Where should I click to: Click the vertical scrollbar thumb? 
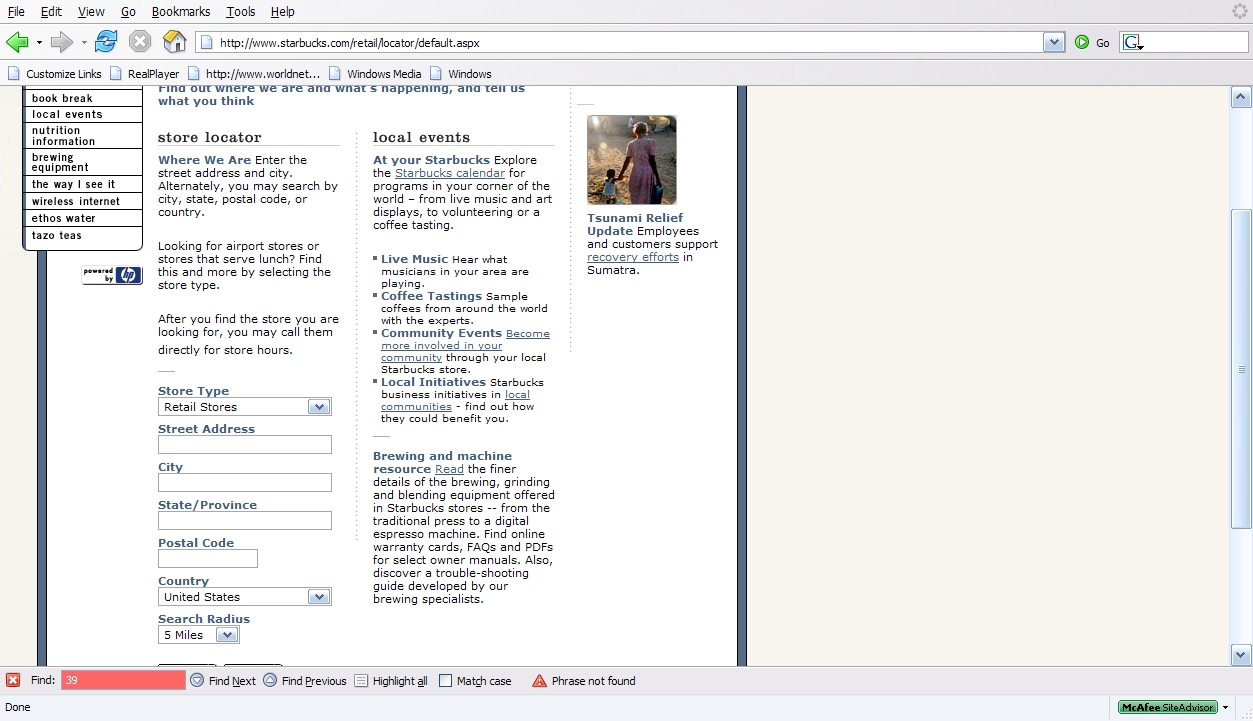1241,369
